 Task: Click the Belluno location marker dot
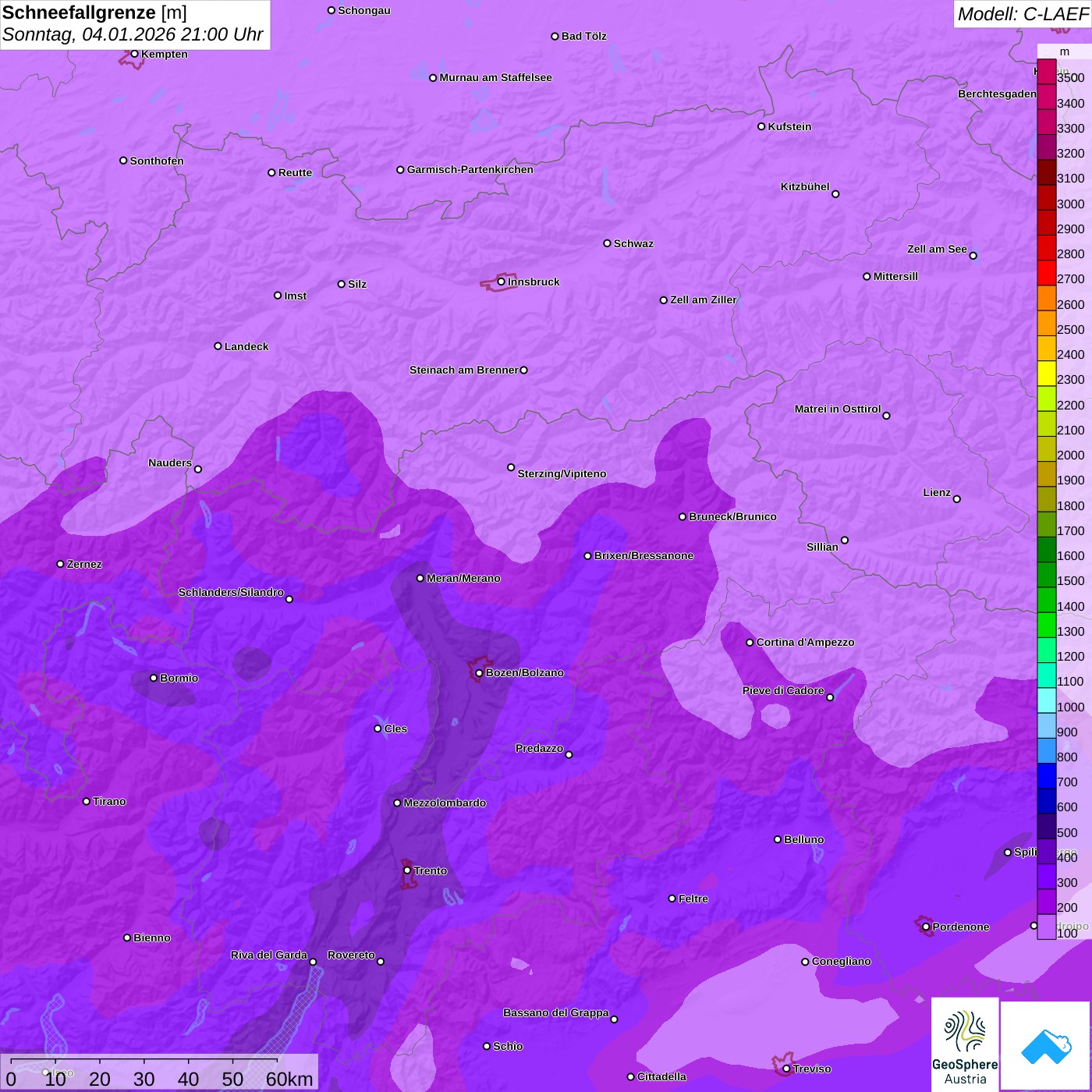click(x=778, y=839)
